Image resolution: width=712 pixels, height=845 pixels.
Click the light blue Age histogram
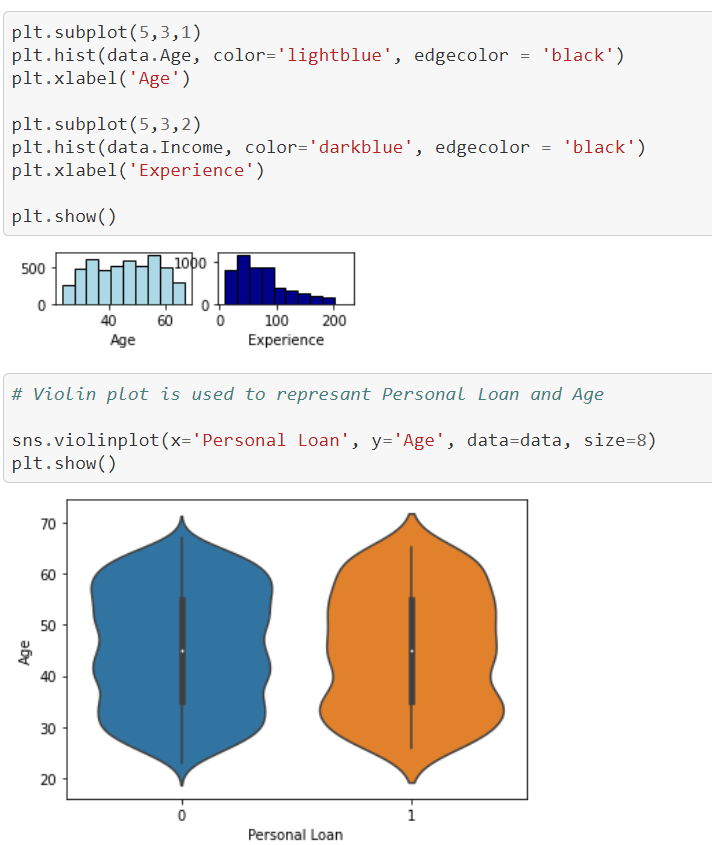coord(124,279)
